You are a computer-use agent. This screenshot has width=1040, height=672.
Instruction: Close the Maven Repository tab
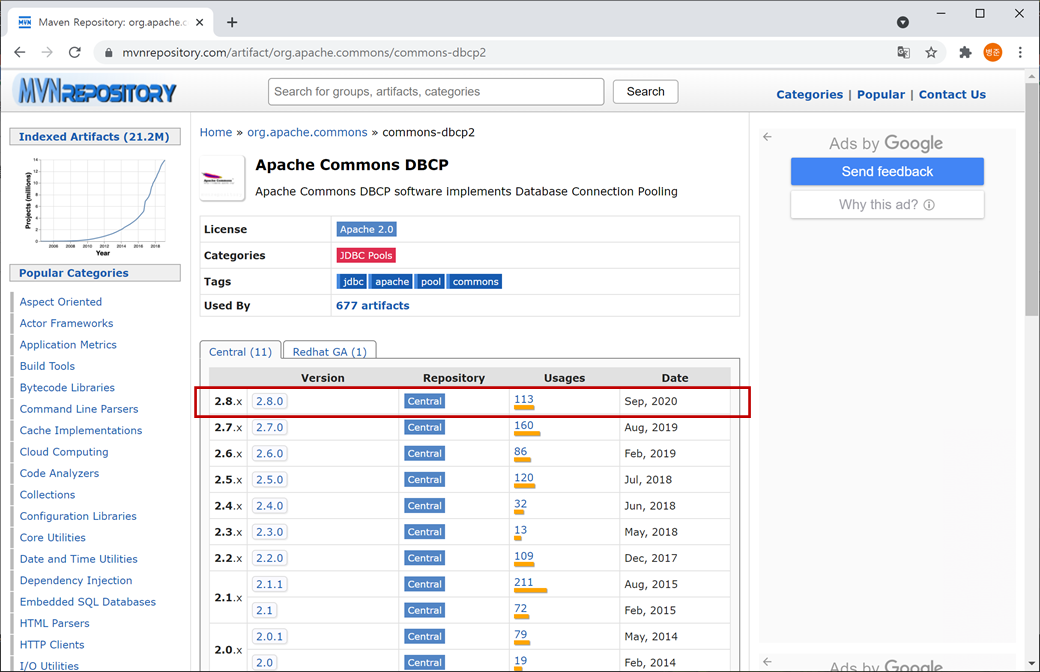(x=200, y=23)
